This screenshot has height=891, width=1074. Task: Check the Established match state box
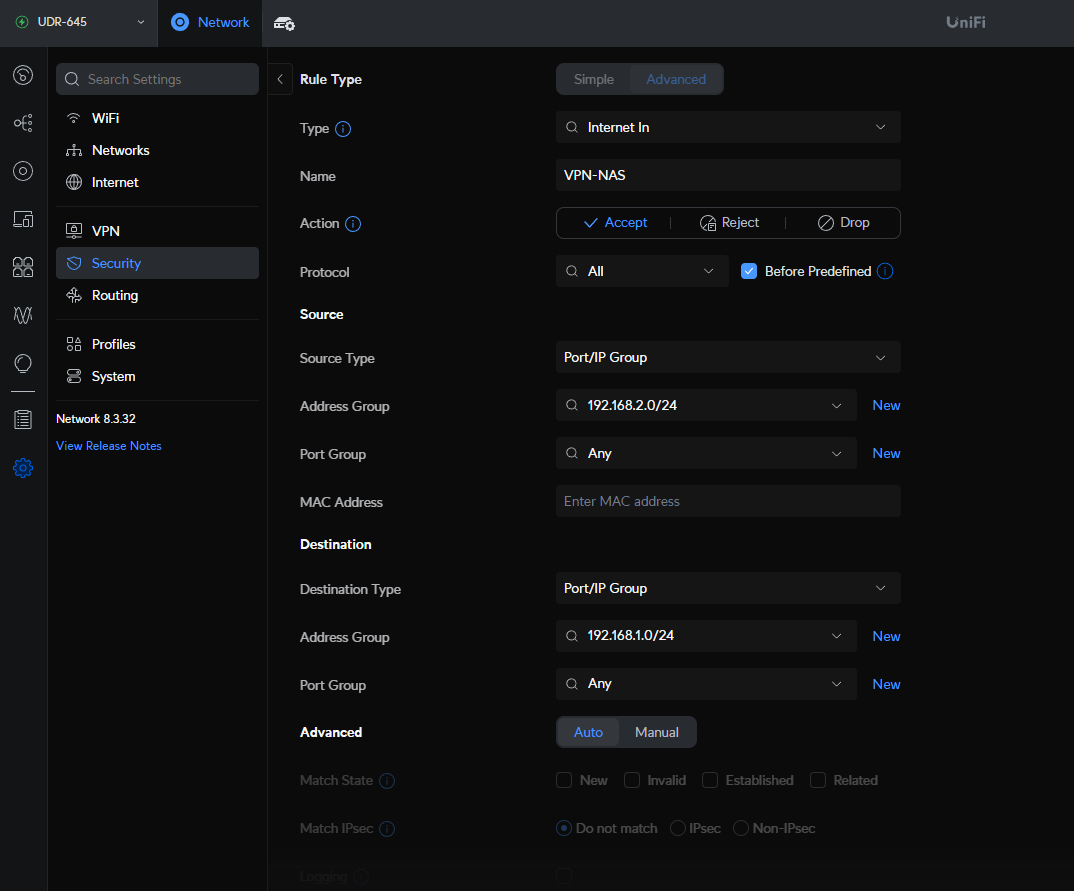(710, 780)
